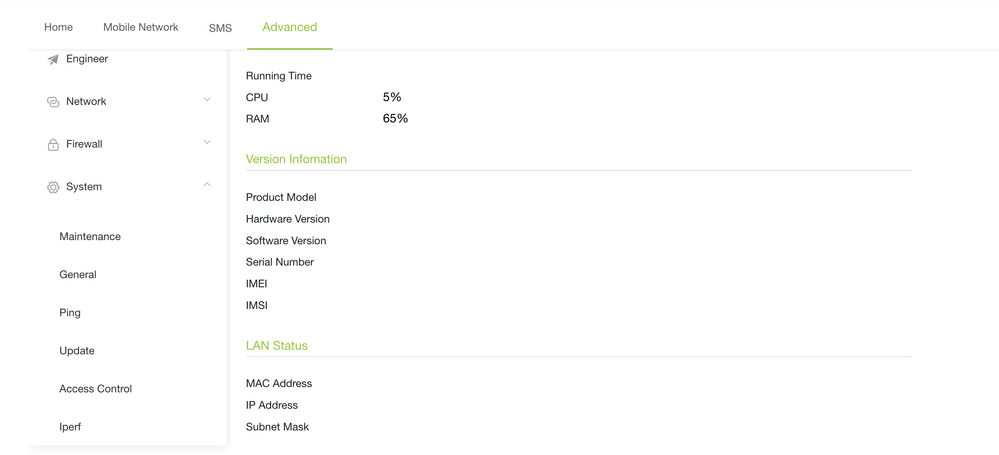Click the Engineer paper plane icon
Image resolution: width=999 pixels, height=455 pixels.
[53, 60]
